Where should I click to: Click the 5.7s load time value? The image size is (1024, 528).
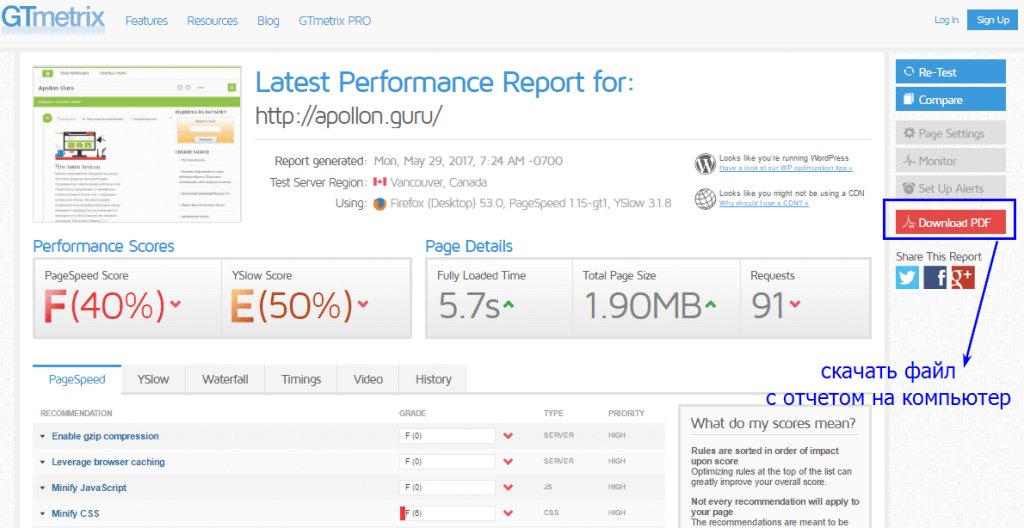tap(469, 305)
